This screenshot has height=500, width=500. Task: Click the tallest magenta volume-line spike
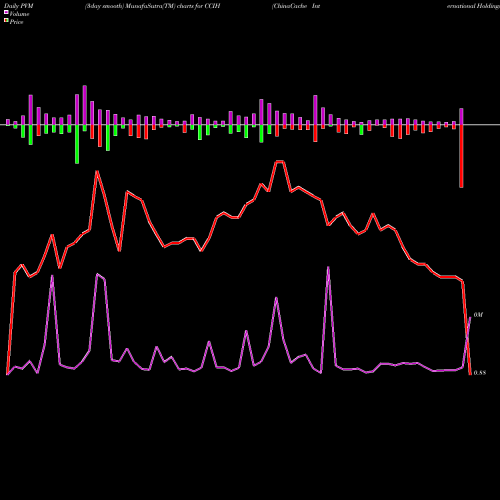coord(328,267)
